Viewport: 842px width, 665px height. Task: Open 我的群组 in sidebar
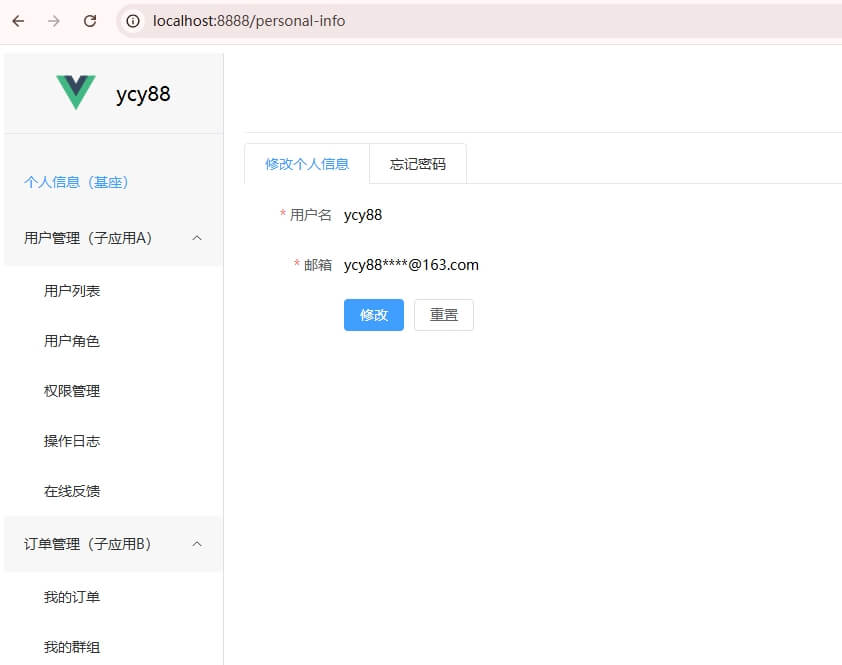click(x=72, y=647)
